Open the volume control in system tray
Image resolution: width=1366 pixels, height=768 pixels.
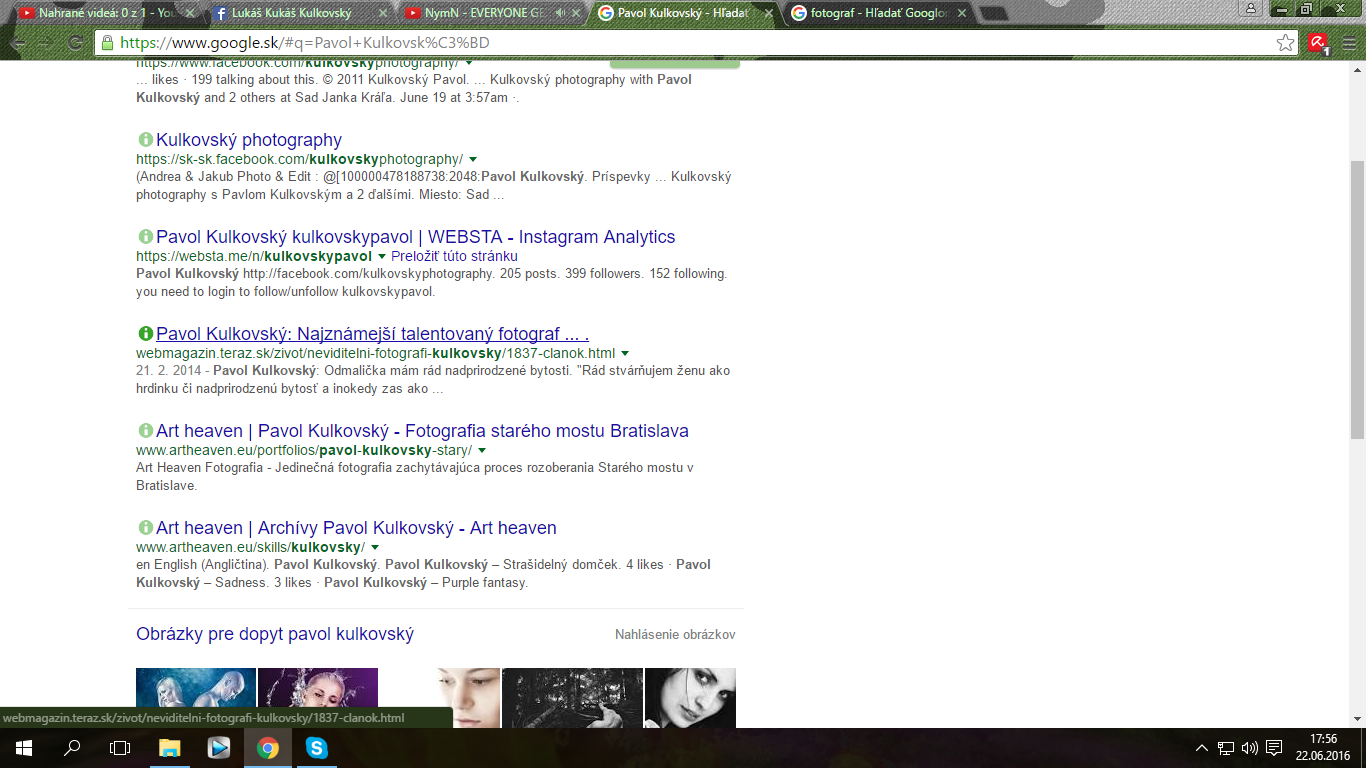pos(1249,748)
